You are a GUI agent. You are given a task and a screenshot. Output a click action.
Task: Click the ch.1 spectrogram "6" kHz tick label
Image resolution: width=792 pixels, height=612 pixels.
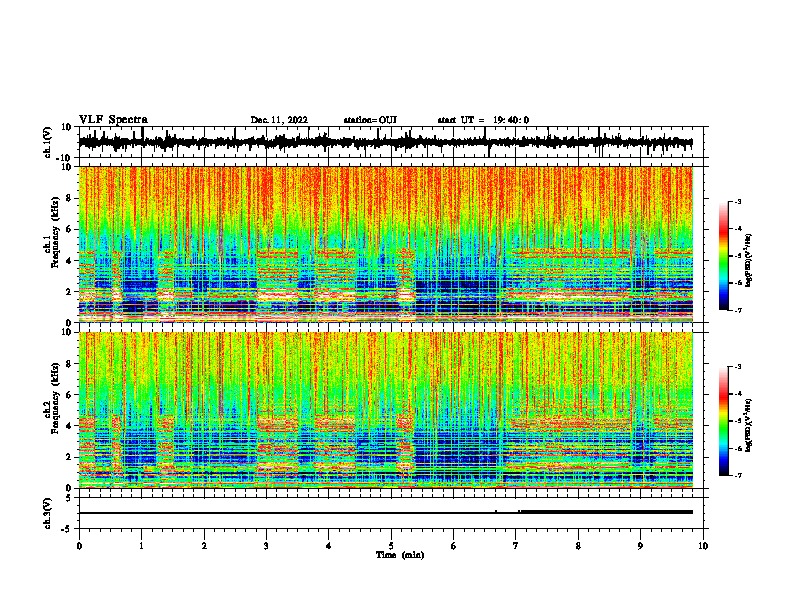click(x=69, y=229)
